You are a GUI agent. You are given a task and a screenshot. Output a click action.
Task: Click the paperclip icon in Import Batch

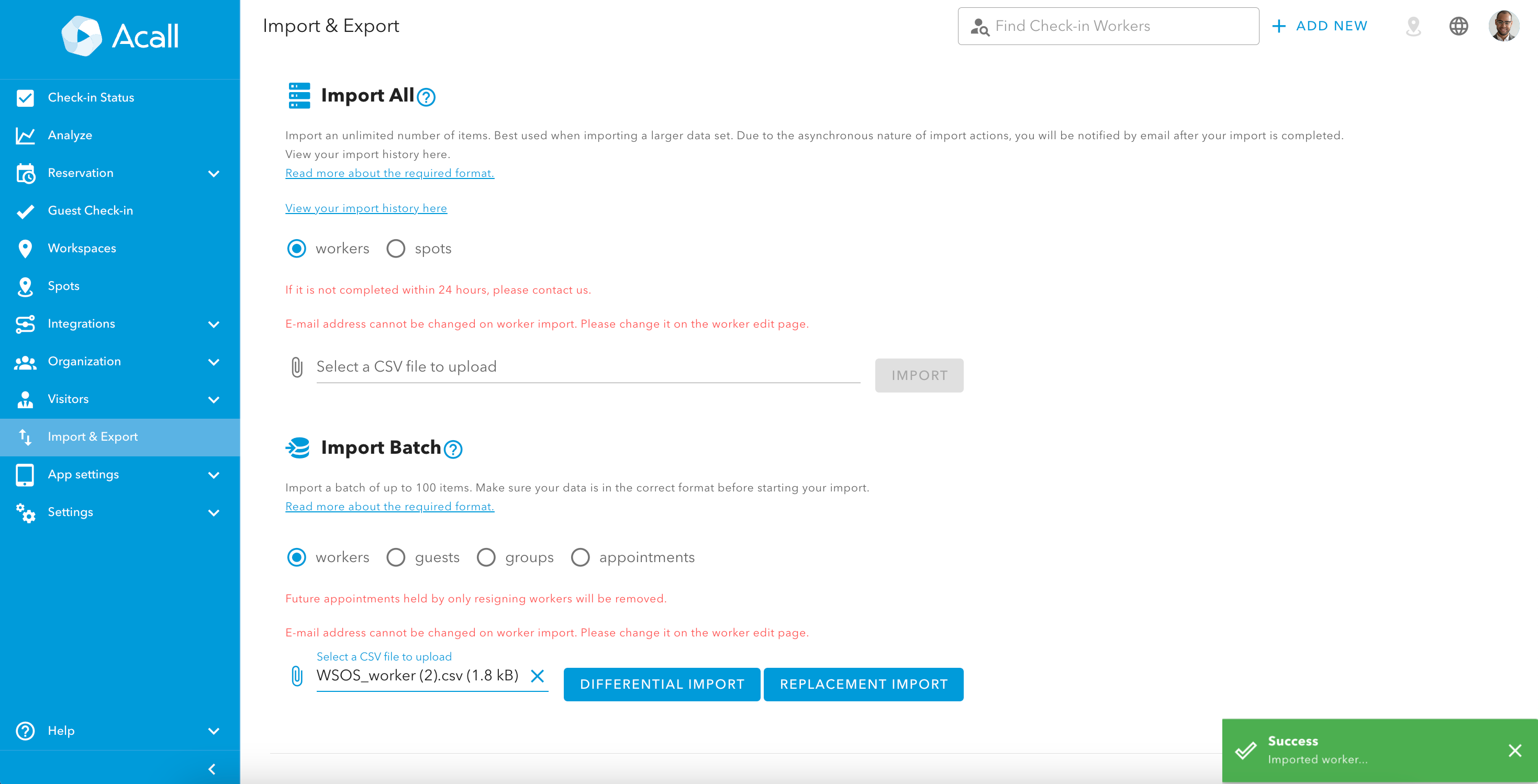(297, 676)
